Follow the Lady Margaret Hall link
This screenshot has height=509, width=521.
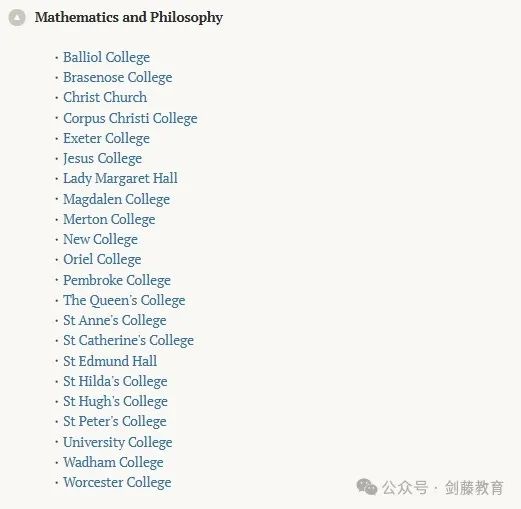(x=120, y=178)
